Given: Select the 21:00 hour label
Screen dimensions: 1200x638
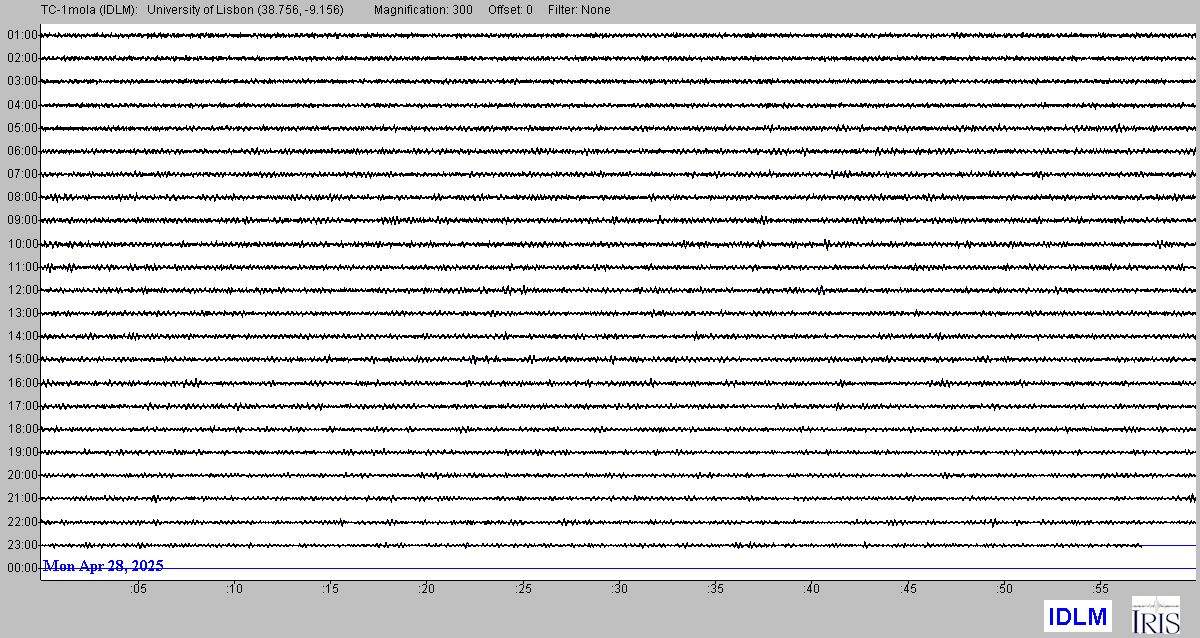Looking at the screenshot, I should tap(22, 498).
